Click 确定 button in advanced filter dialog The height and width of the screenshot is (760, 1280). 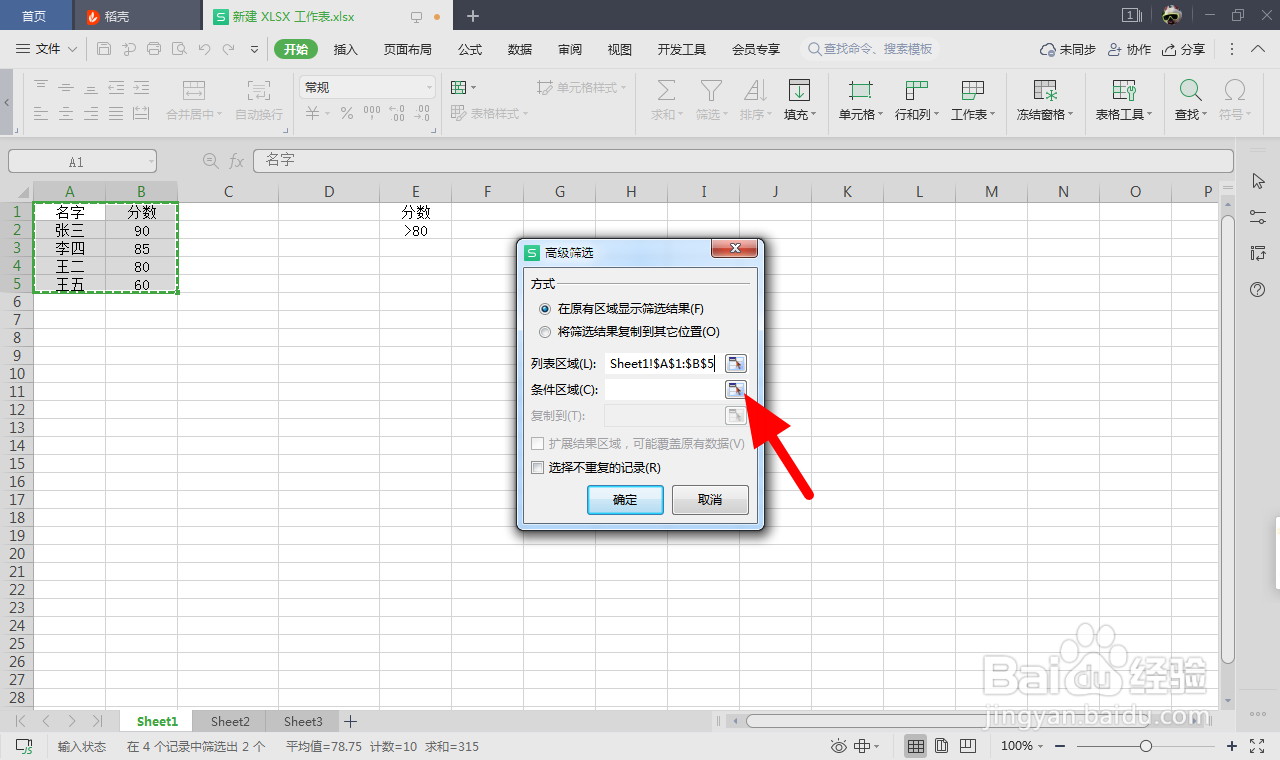tap(625, 500)
